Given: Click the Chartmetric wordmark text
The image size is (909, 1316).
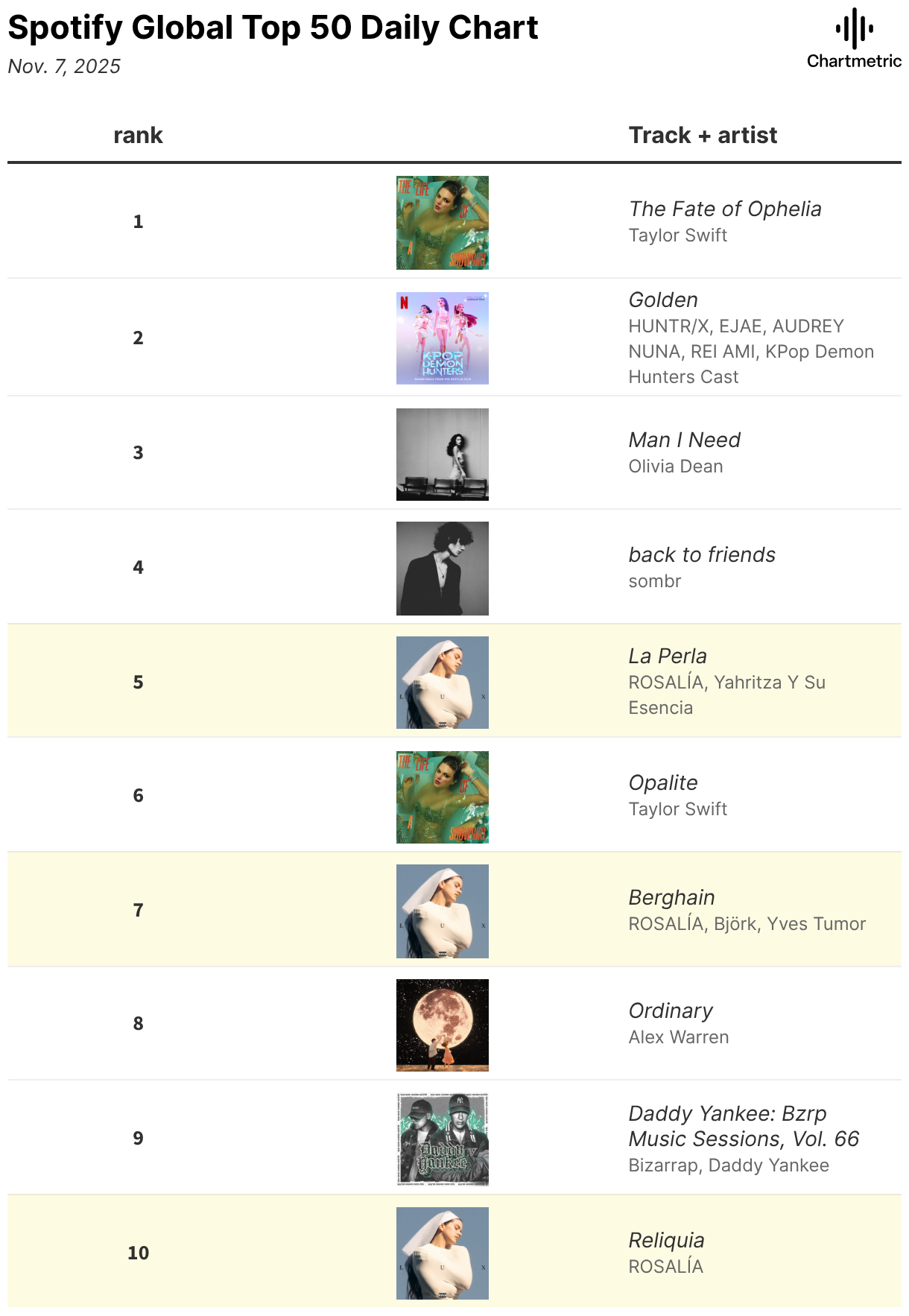Looking at the screenshot, I should click(x=854, y=61).
